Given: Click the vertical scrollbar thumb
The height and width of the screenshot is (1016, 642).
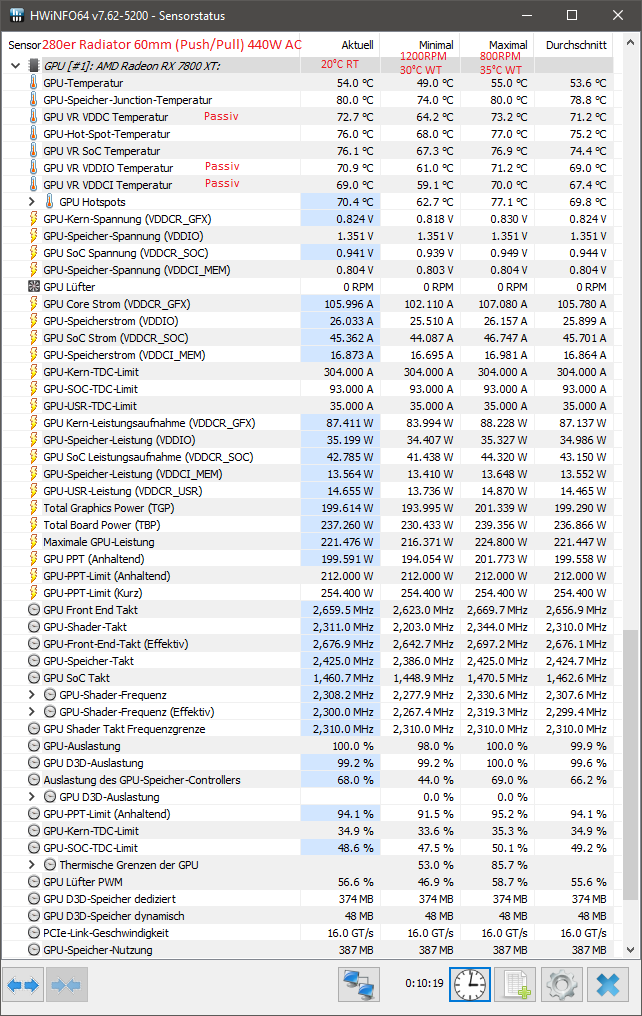Looking at the screenshot, I should tap(630, 765).
